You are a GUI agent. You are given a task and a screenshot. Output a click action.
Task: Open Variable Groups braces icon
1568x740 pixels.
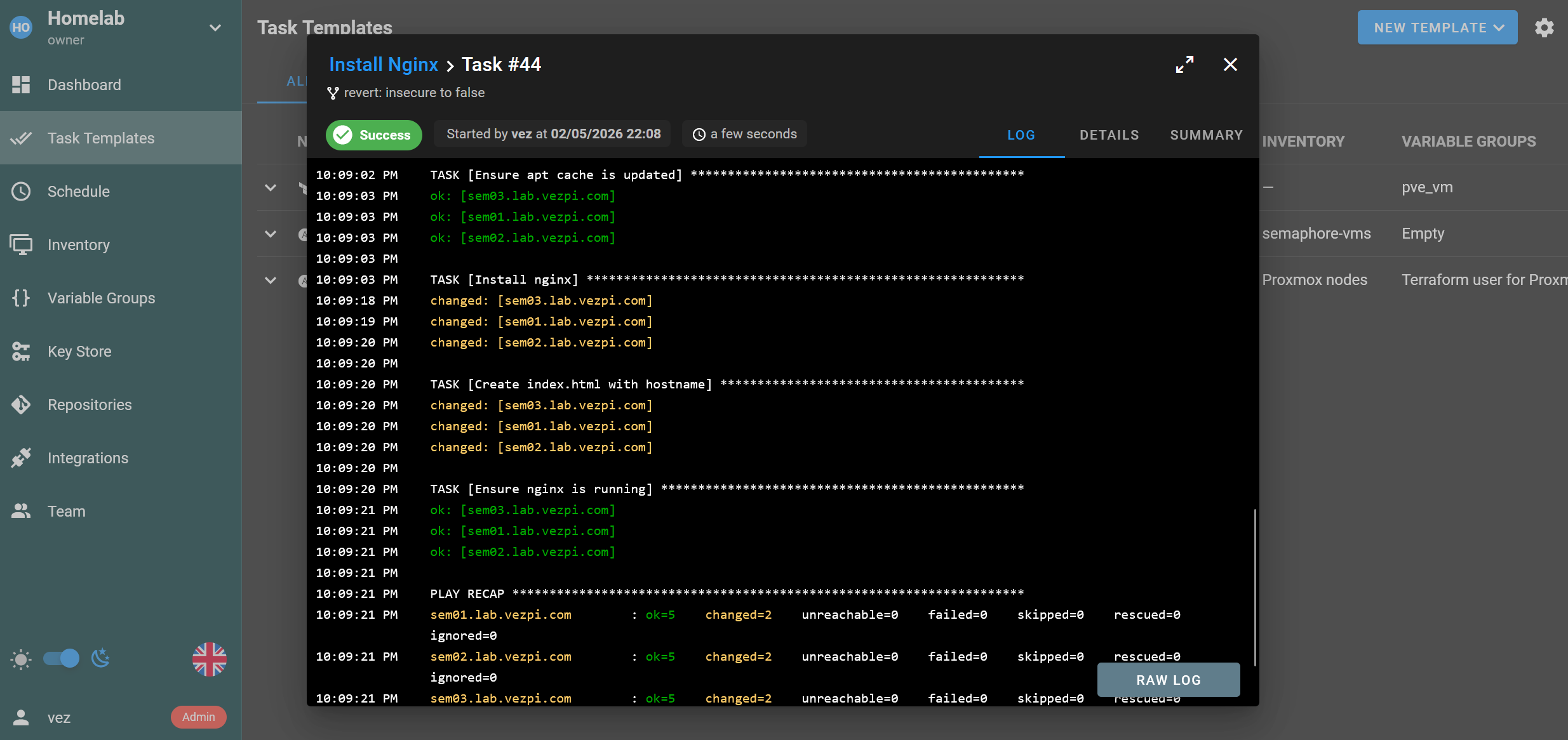point(21,298)
